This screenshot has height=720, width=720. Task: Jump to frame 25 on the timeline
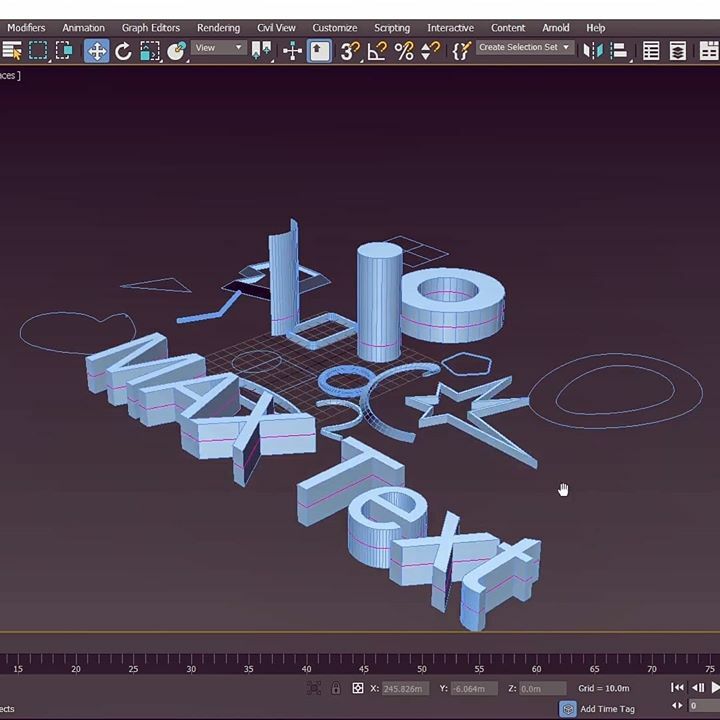tap(133, 669)
